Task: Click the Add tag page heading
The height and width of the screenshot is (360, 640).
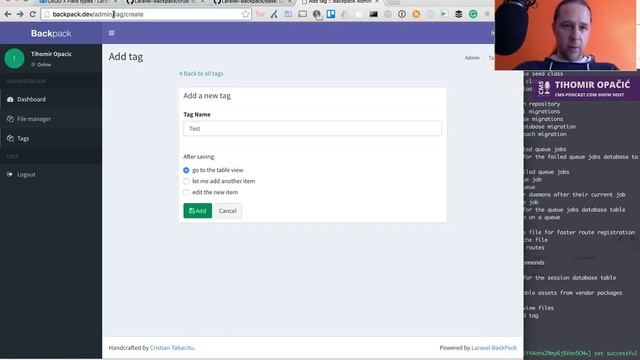Action: [x=126, y=57]
